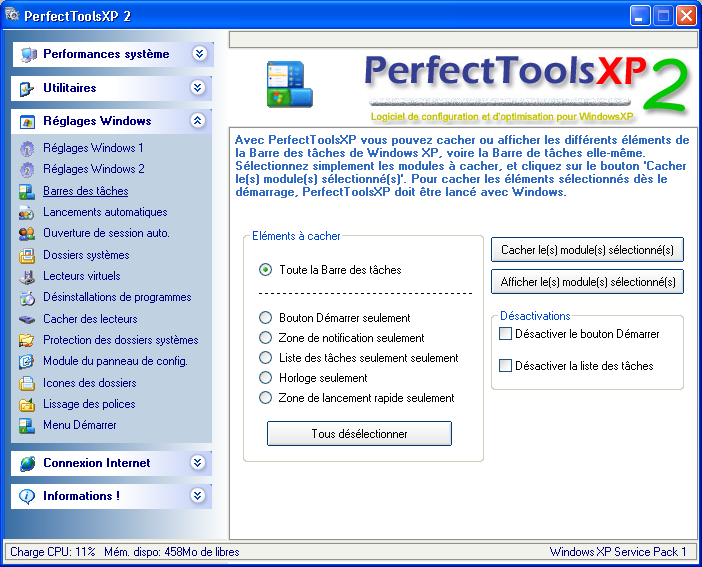Viewport: 702px width, 567px height.
Task: Open Ouverture de session auto.
Action: click(x=106, y=233)
